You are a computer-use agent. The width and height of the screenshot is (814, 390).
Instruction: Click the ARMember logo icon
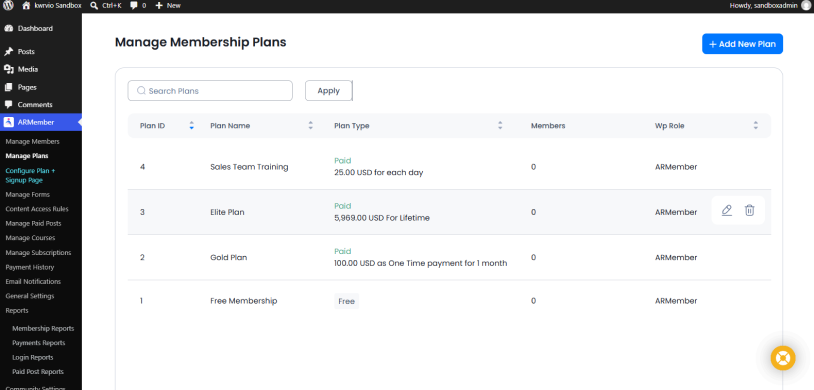8,122
